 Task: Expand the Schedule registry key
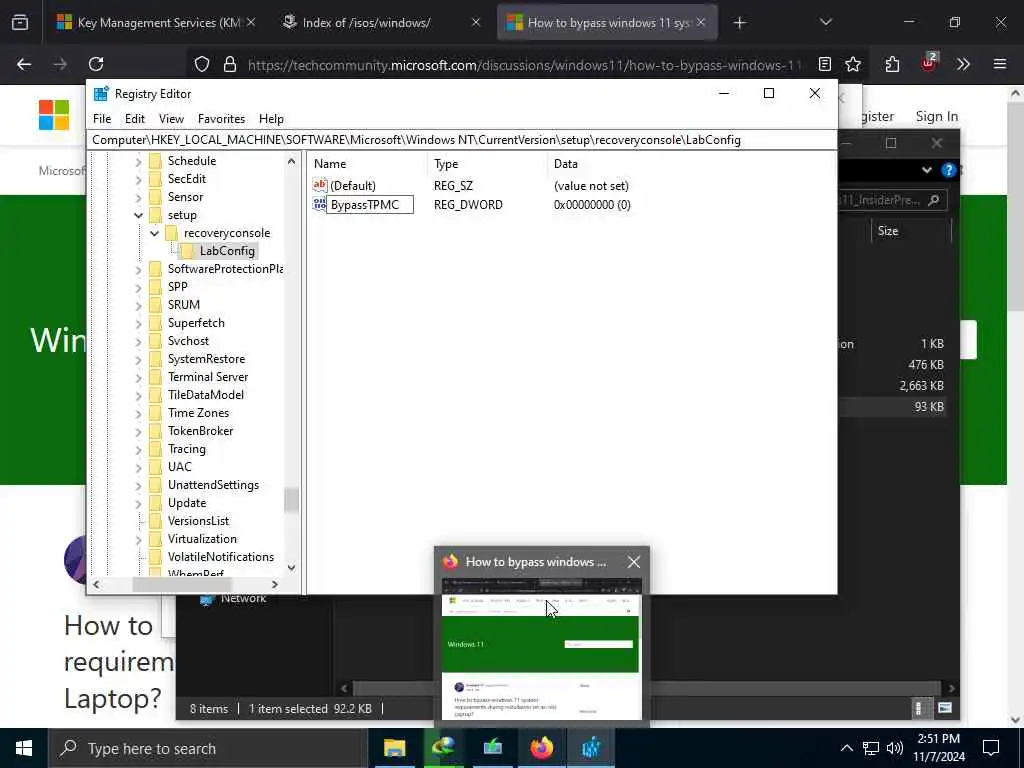[138, 161]
